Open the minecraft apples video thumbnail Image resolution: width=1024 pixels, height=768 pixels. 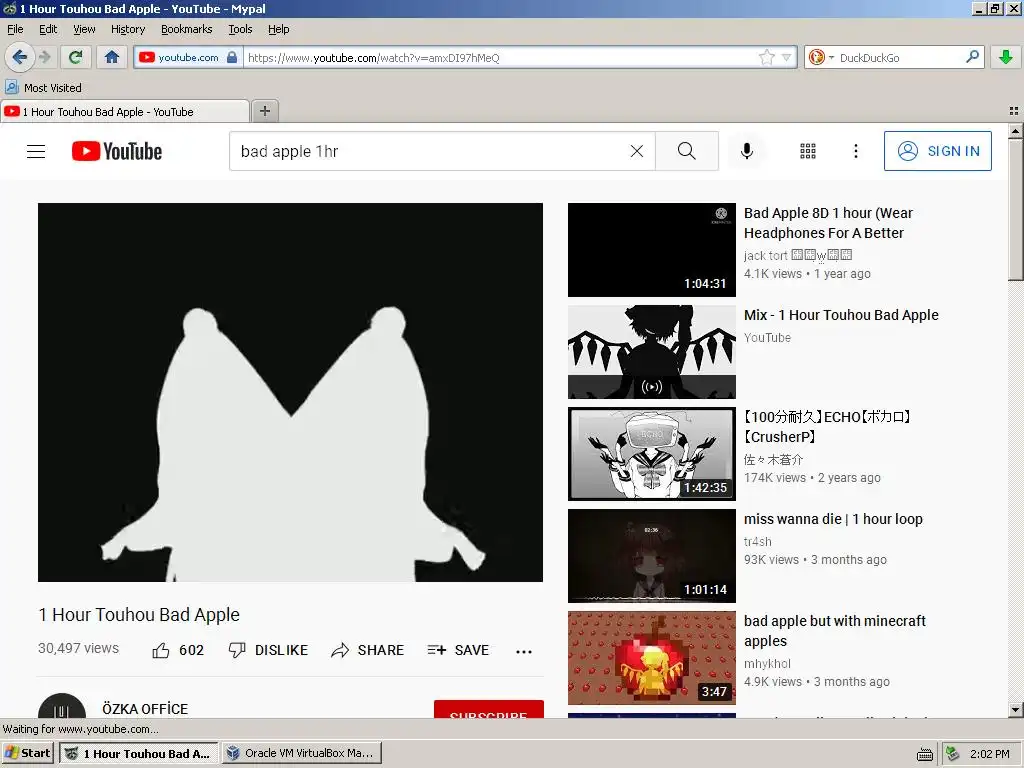(652, 658)
